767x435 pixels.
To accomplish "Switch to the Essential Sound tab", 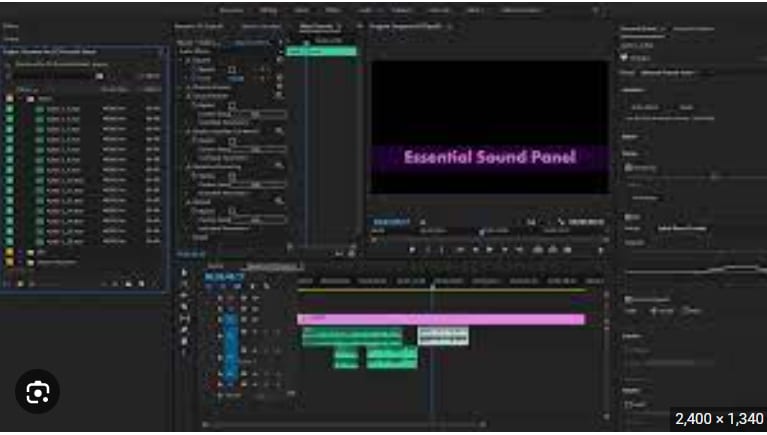I will coord(640,29).
